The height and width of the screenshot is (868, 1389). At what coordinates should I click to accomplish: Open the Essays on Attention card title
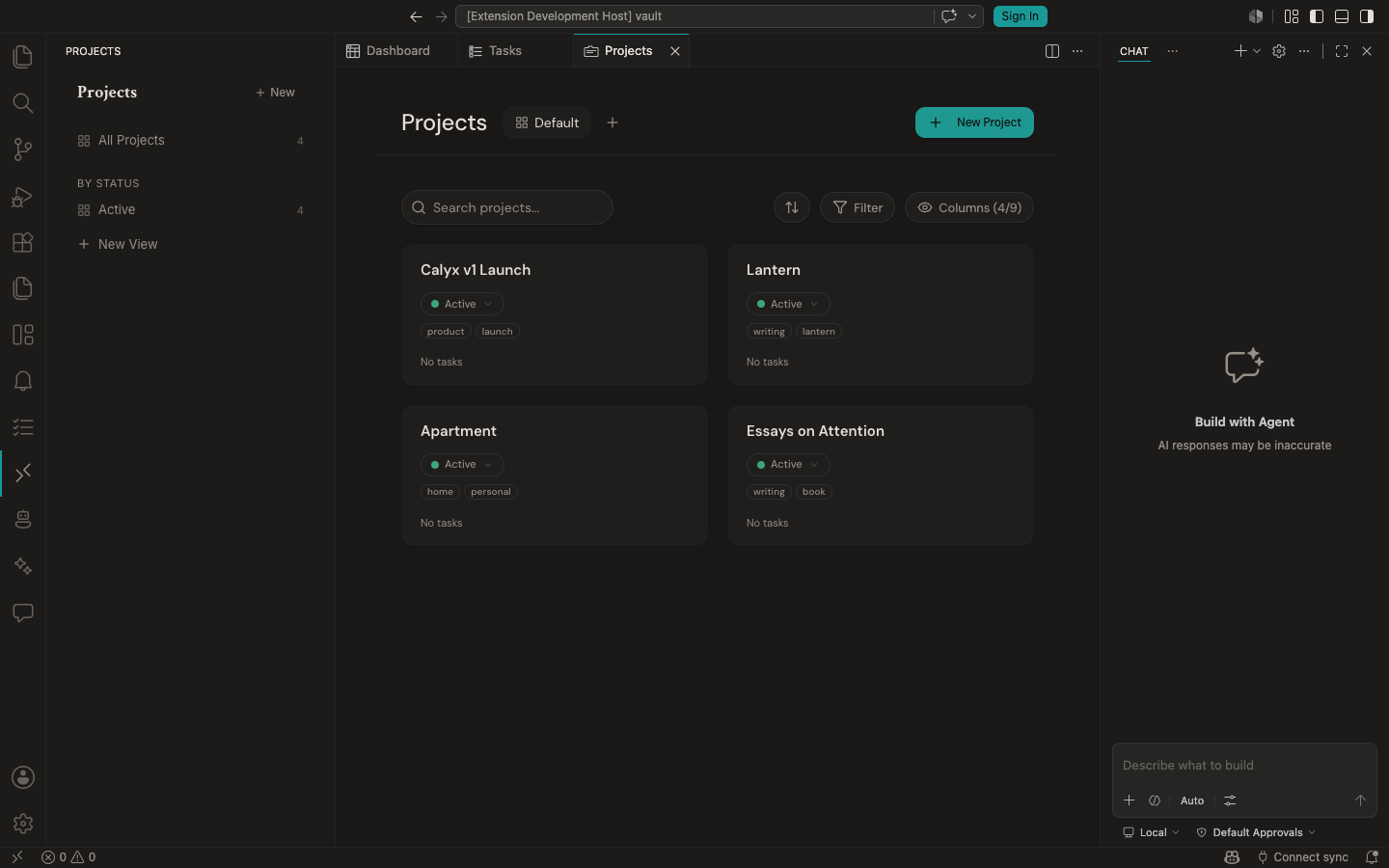tap(815, 431)
